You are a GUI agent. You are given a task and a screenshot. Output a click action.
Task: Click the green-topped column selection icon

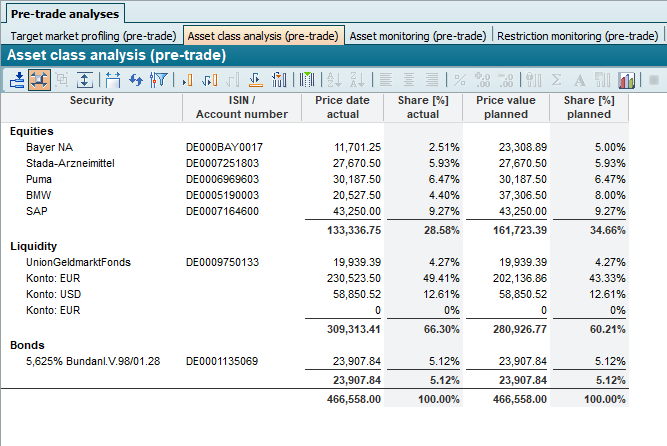coord(307,80)
